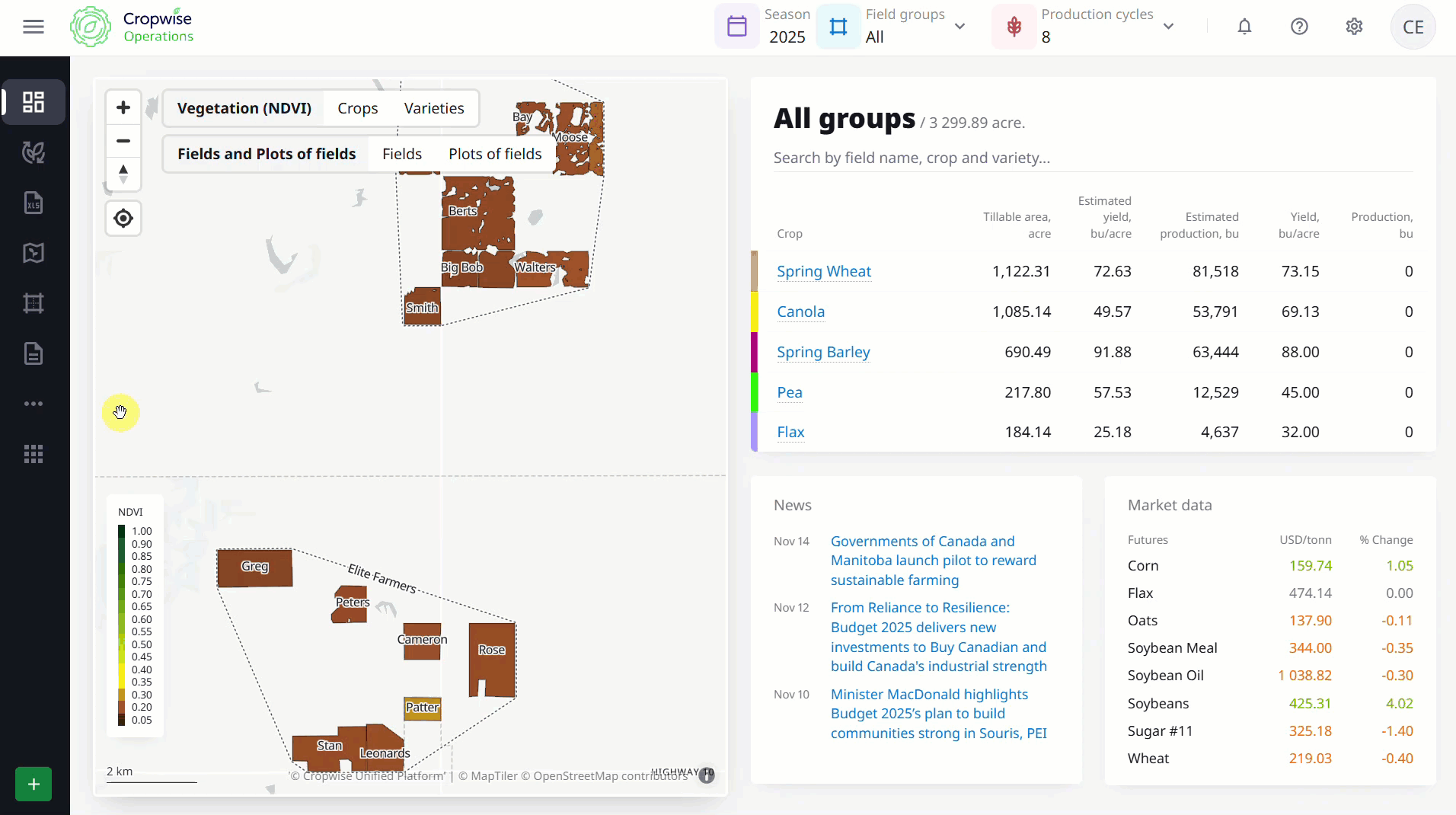Switch map layer to Crops
Viewport: 1456px width, 815px height.
357,108
